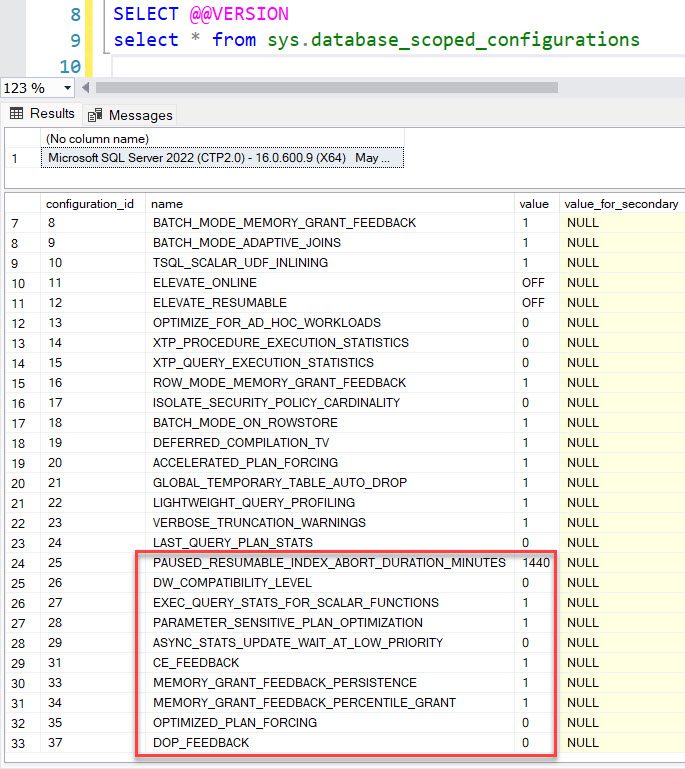Click NULL value_for_secondary for CE_FEEDBACK row
Viewport: 685px width, 769px height.
pos(622,663)
